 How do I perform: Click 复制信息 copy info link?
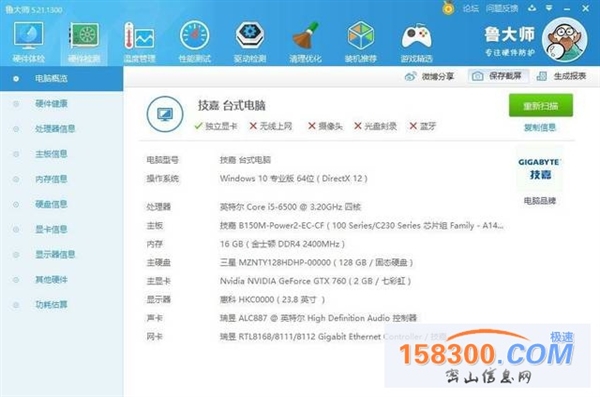(x=540, y=127)
